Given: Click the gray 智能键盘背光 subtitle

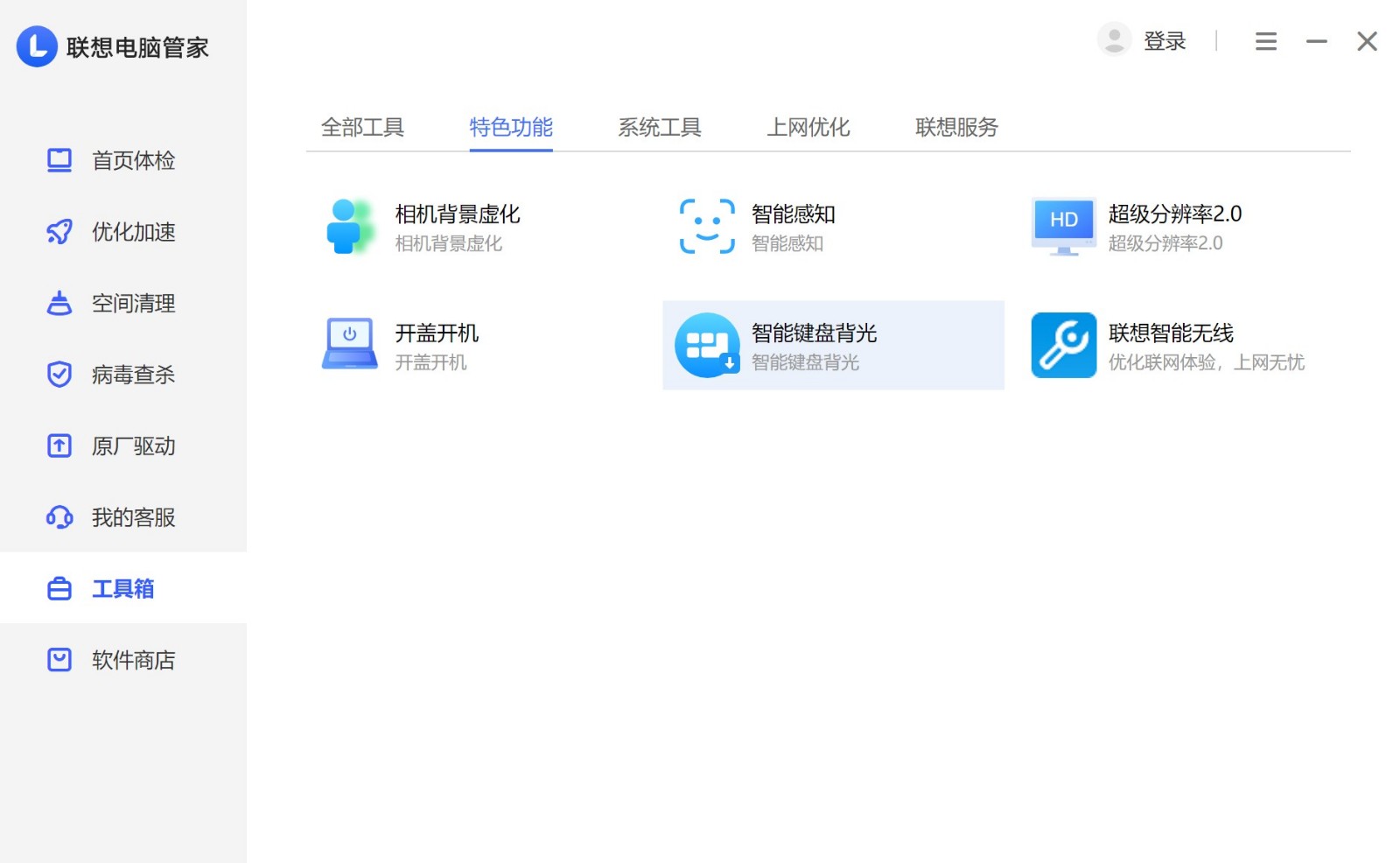Looking at the screenshot, I should [806, 362].
